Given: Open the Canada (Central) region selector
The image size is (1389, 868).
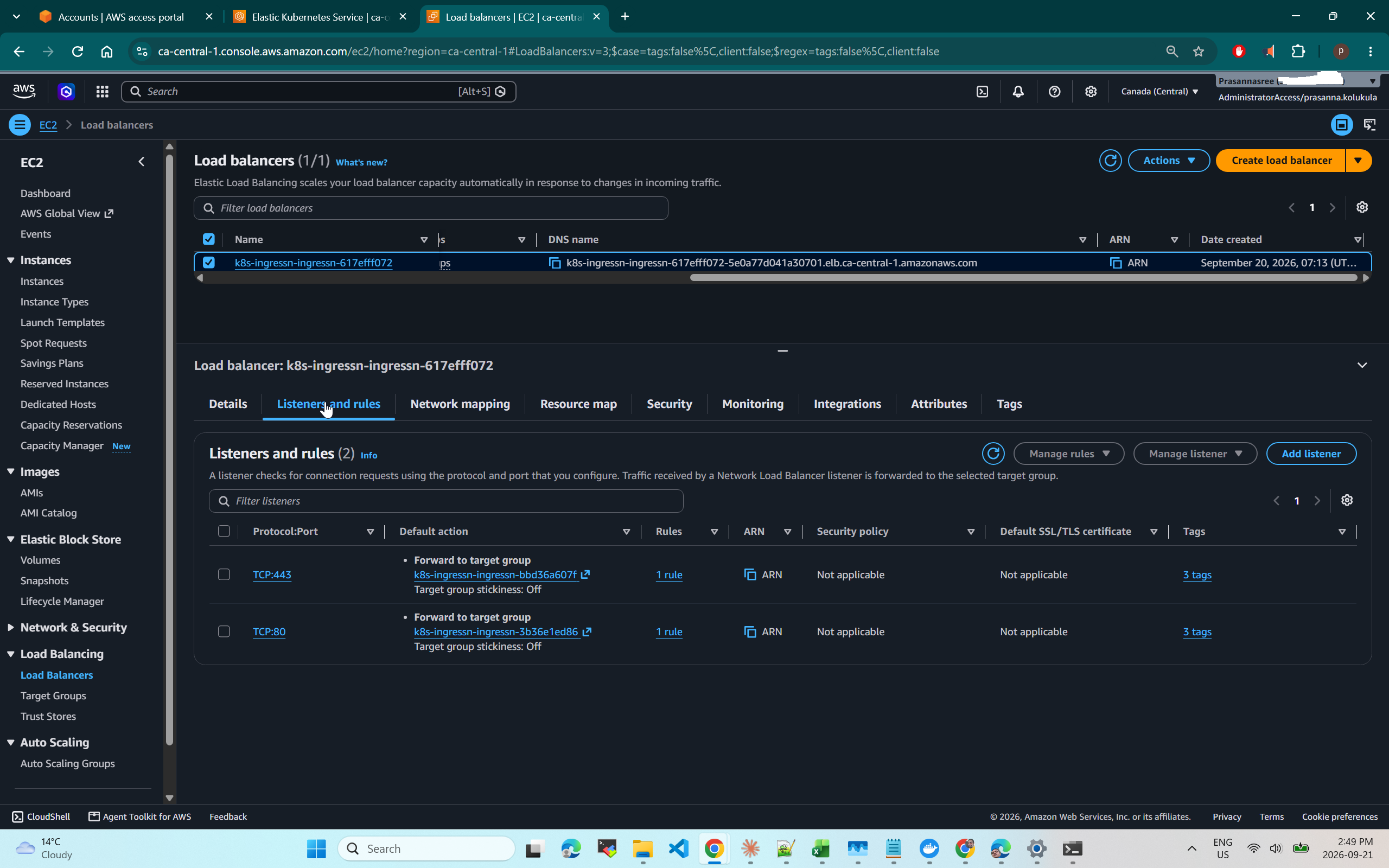Looking at the screenshot, I should [x=1159, y=91].
